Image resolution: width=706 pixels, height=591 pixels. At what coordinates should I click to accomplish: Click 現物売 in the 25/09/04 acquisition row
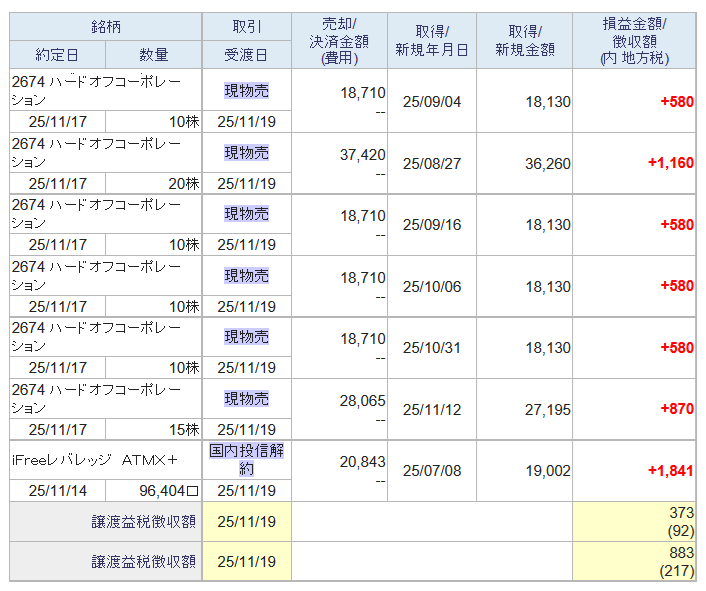247,91
